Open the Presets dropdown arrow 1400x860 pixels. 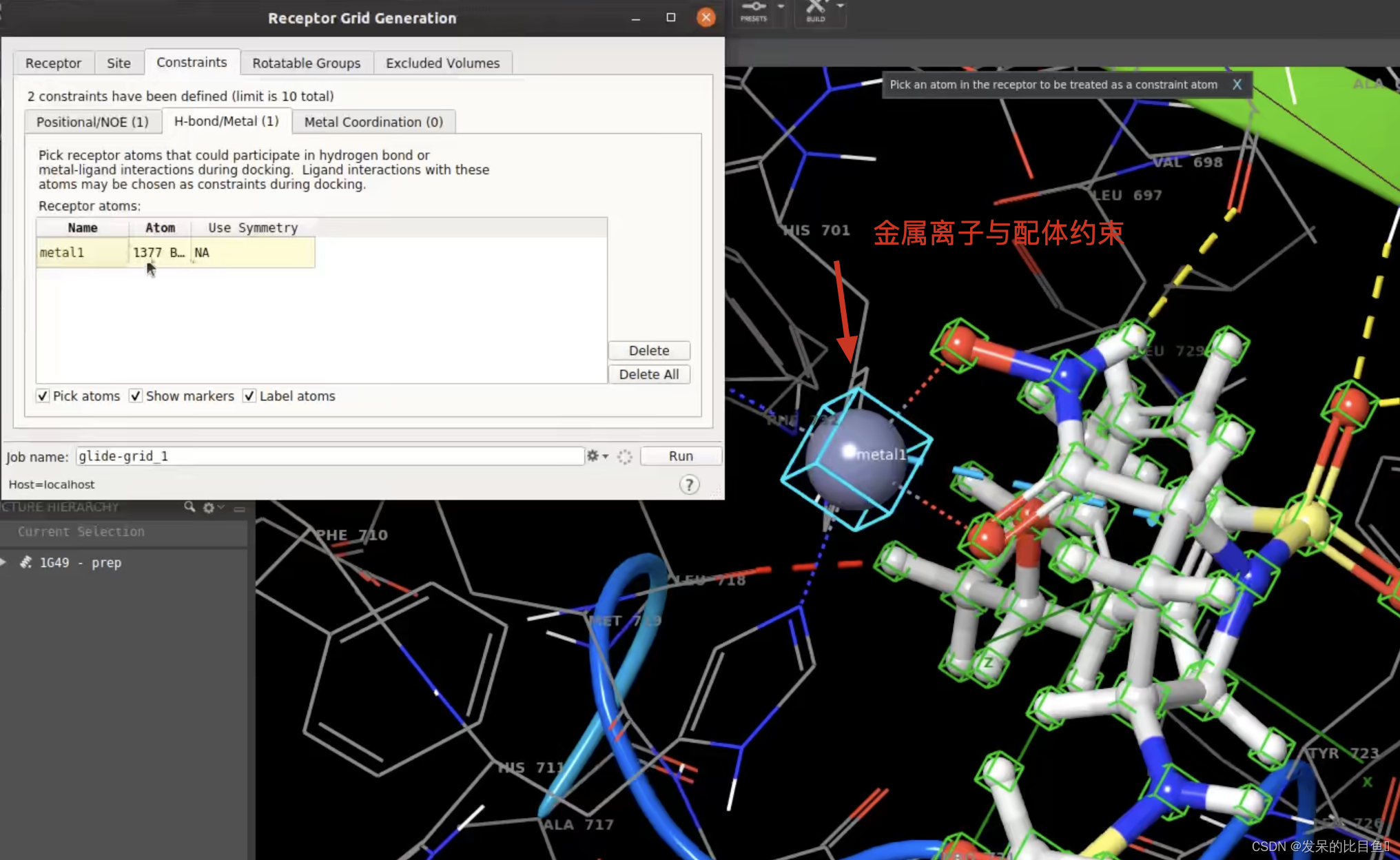click(781, 6)
